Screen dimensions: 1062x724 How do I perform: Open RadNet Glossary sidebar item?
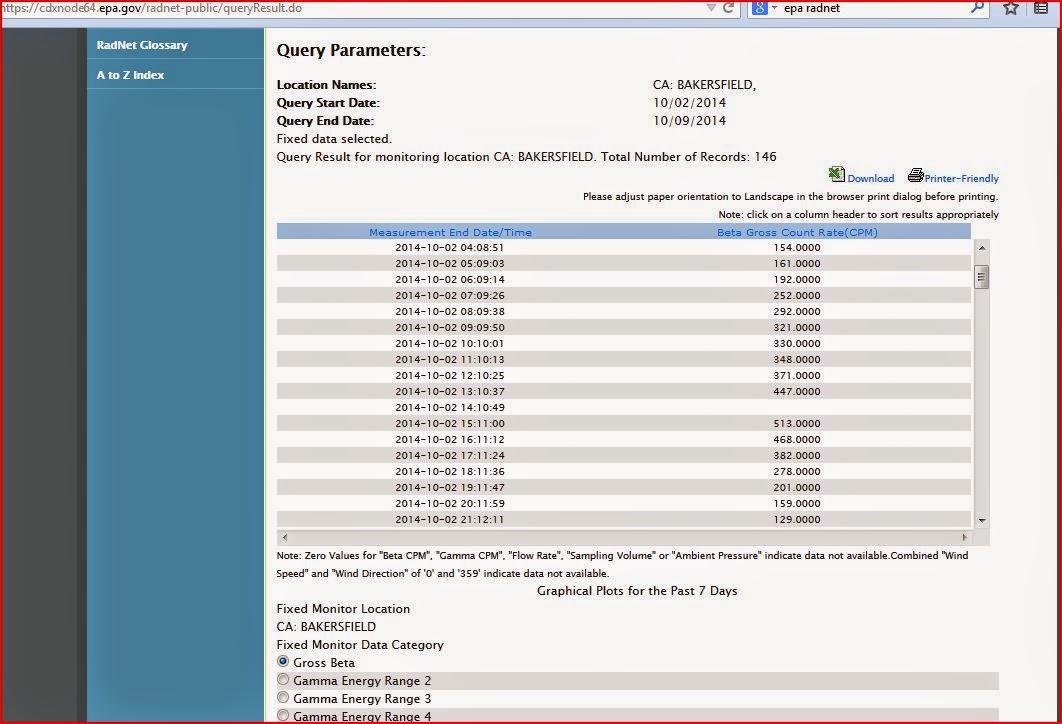pyautogui.click(x=142, y=45)
